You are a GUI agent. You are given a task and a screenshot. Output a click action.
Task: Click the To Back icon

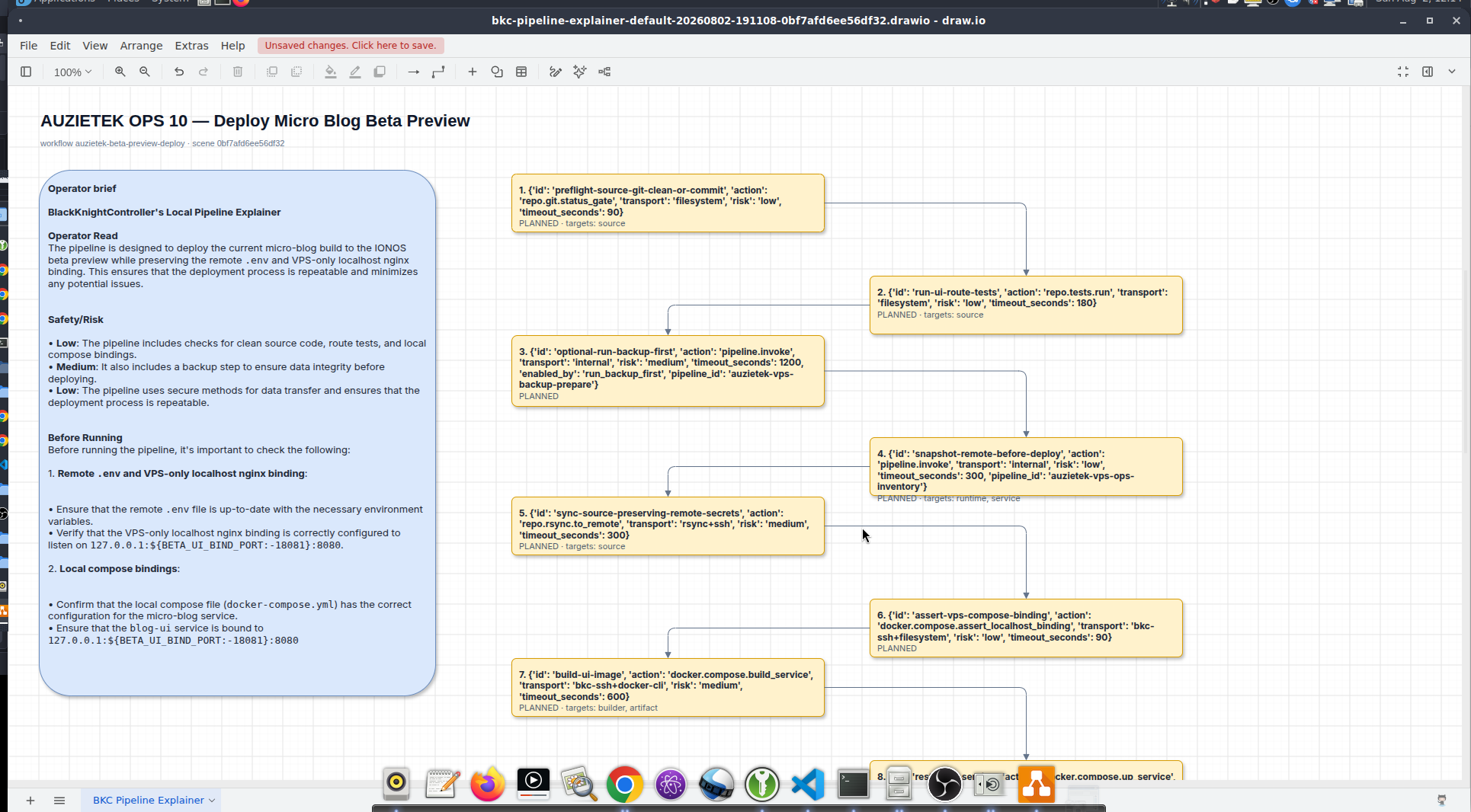point(296,72)
